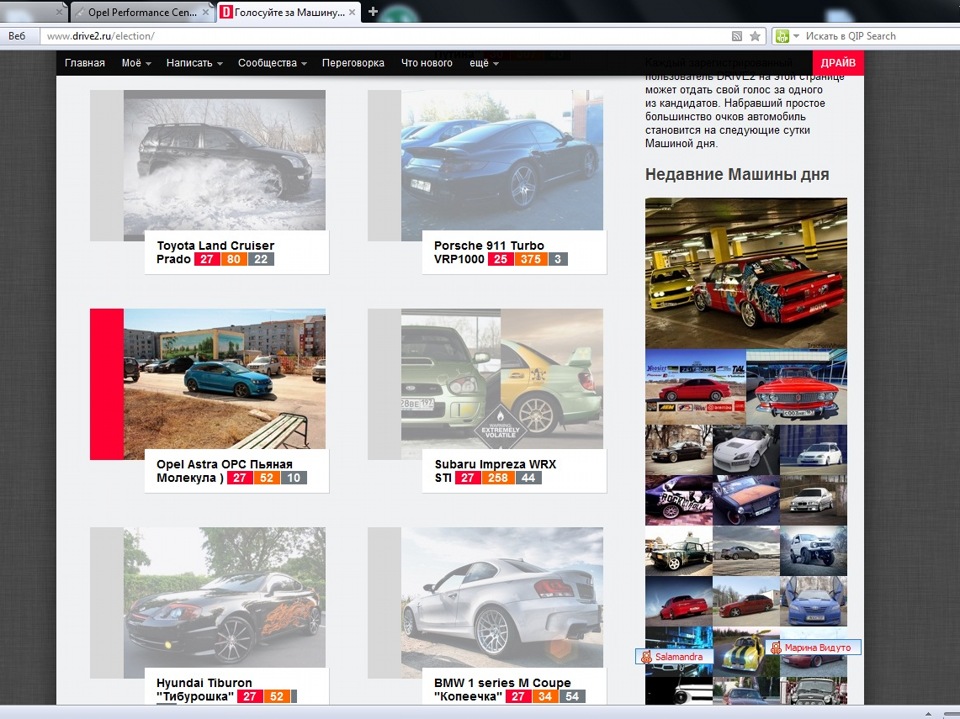Open BMW 1 series M Coupe link
Image resolution: width=960 pixels, height=719 pixels.
point(502,689)
